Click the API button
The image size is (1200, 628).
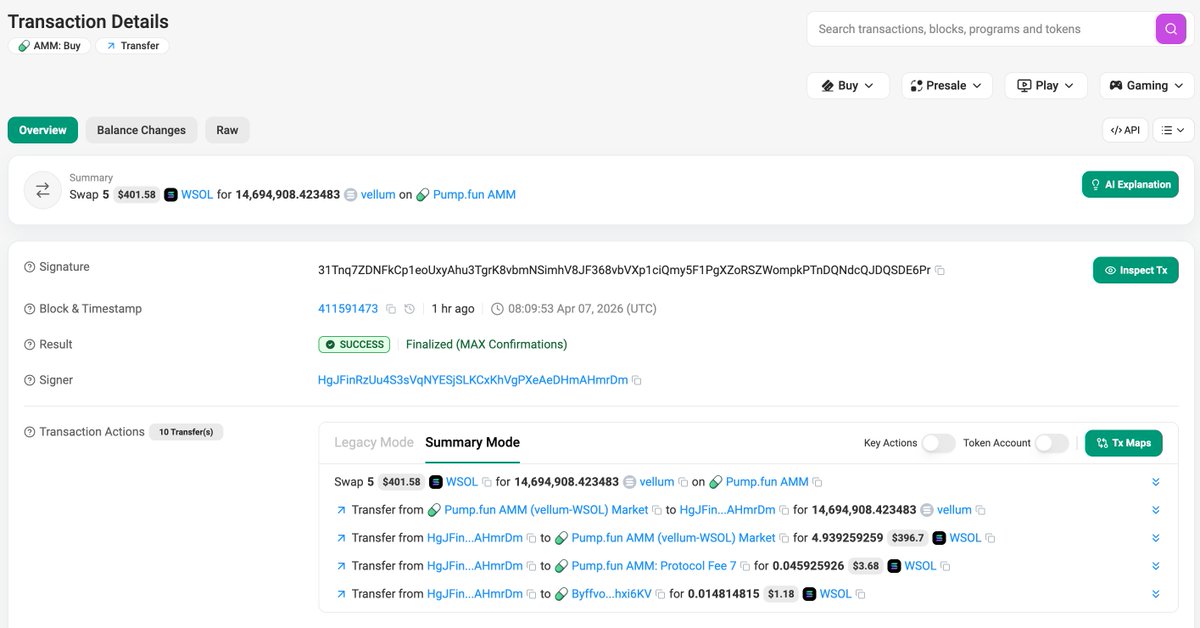pyautogui.click(x=1125, y=130)
